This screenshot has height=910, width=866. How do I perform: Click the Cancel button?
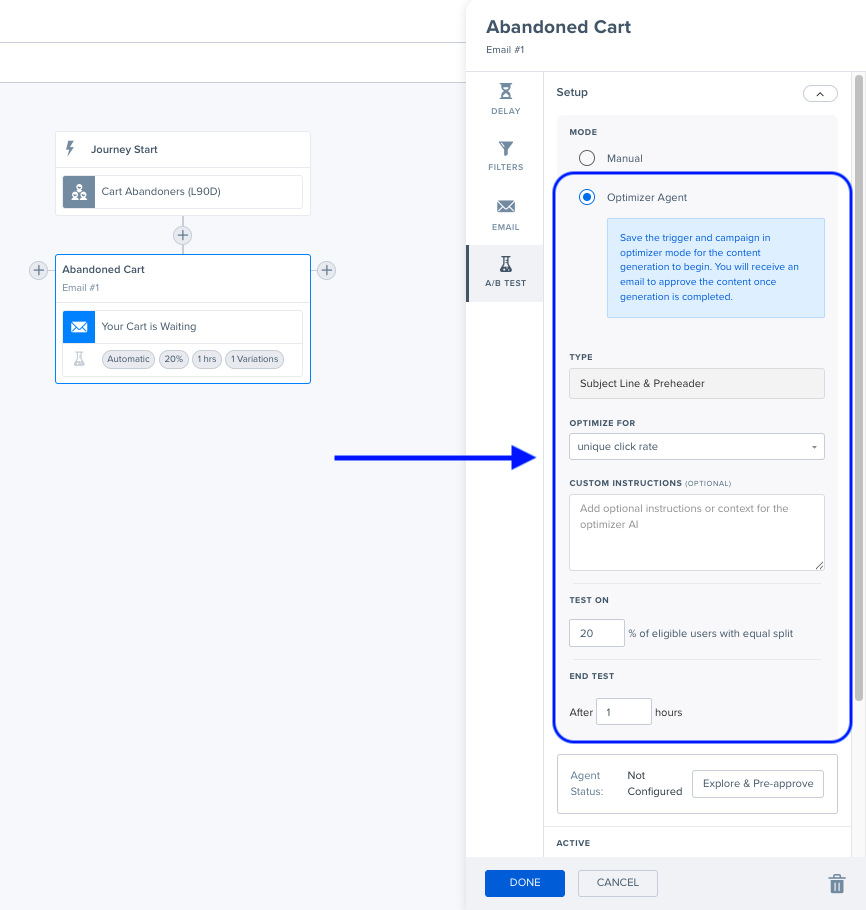[617, 883]
